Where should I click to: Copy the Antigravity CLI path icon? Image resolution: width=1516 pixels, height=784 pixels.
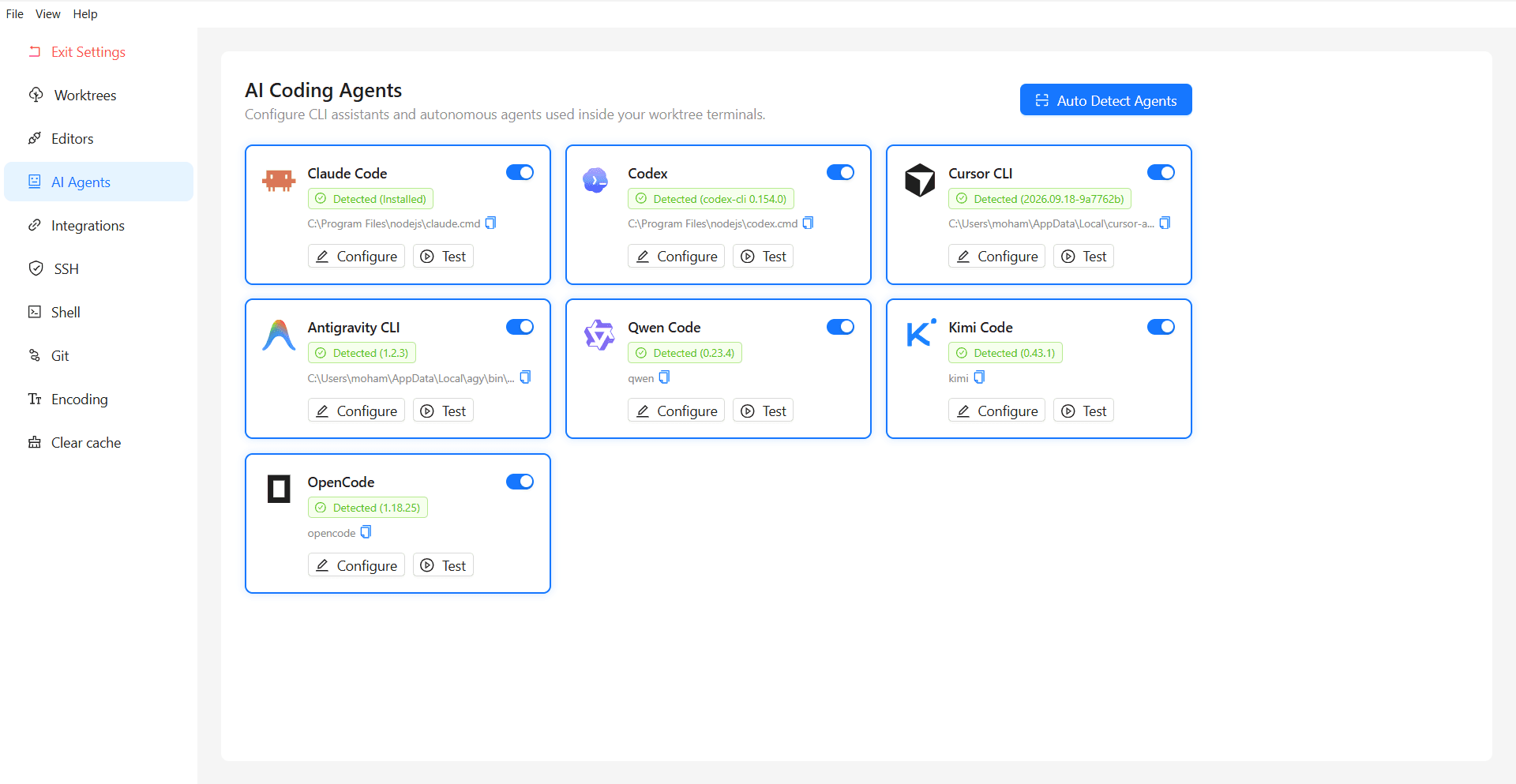525,377
